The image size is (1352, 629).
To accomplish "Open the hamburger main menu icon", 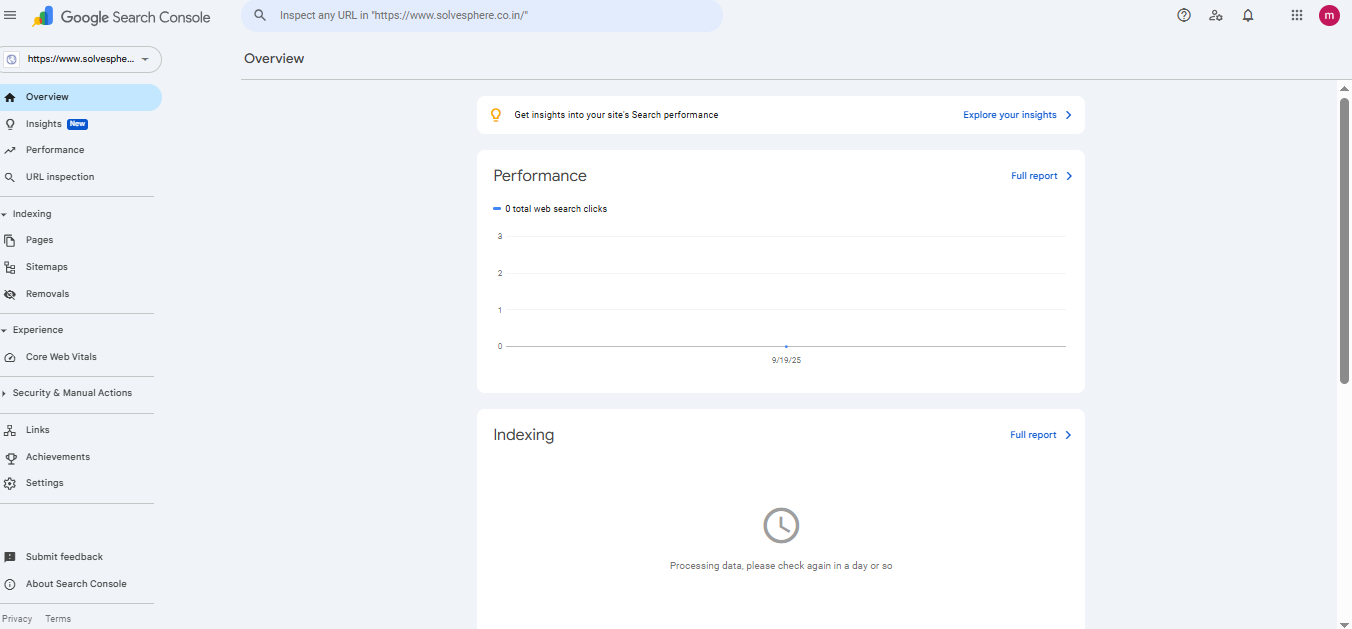I will (x=10, y=15).
